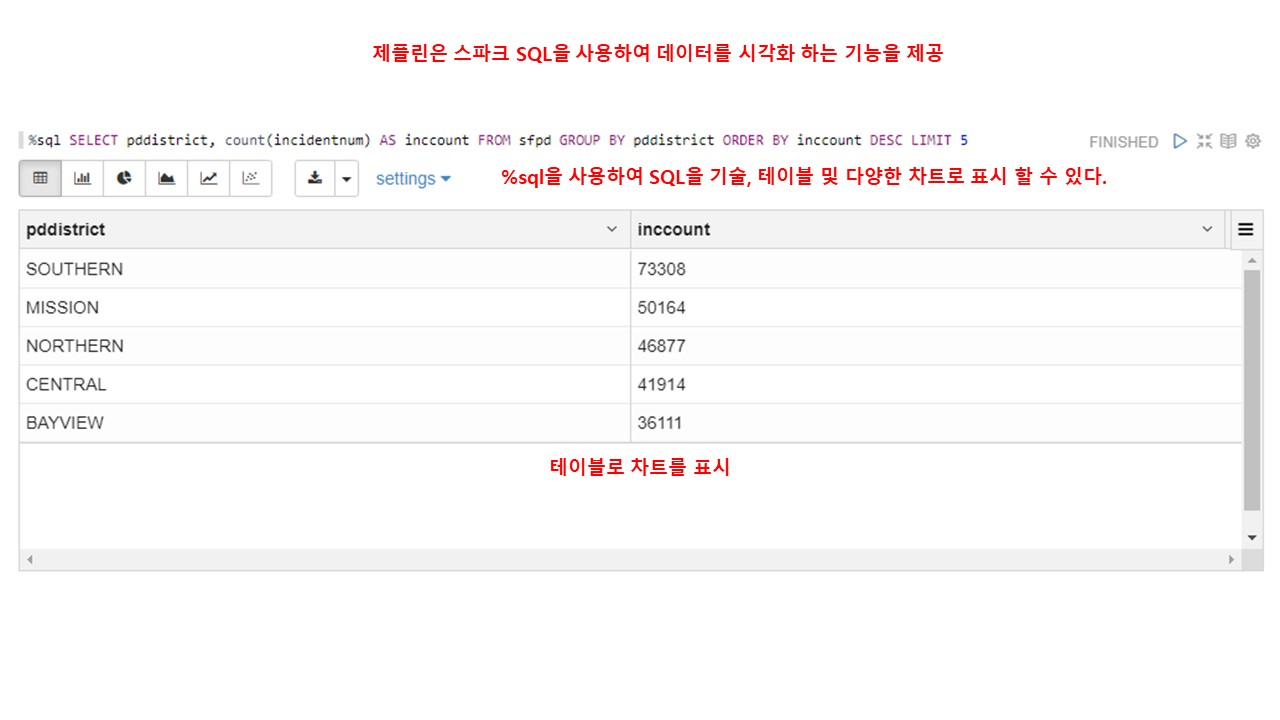Click the 46877 value cell

pos(936,346)
